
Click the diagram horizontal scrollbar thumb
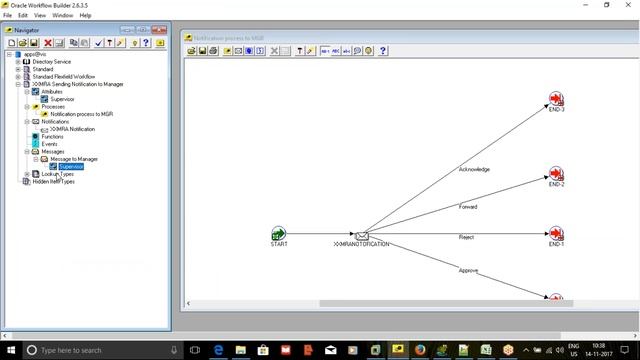click(x=446, y=303)
